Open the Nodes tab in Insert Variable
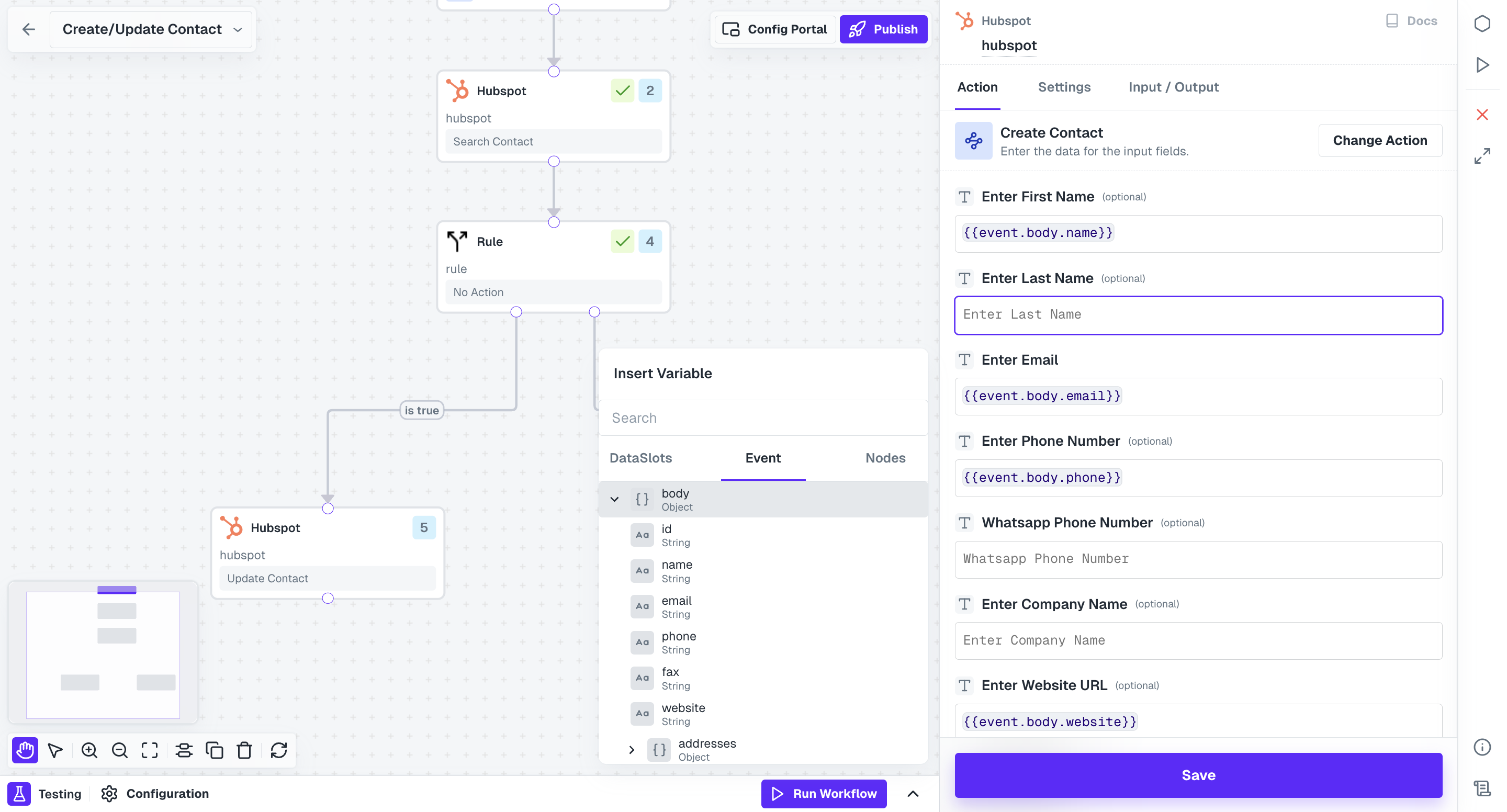The image size is (1507, 812). [x=884, y=458]
